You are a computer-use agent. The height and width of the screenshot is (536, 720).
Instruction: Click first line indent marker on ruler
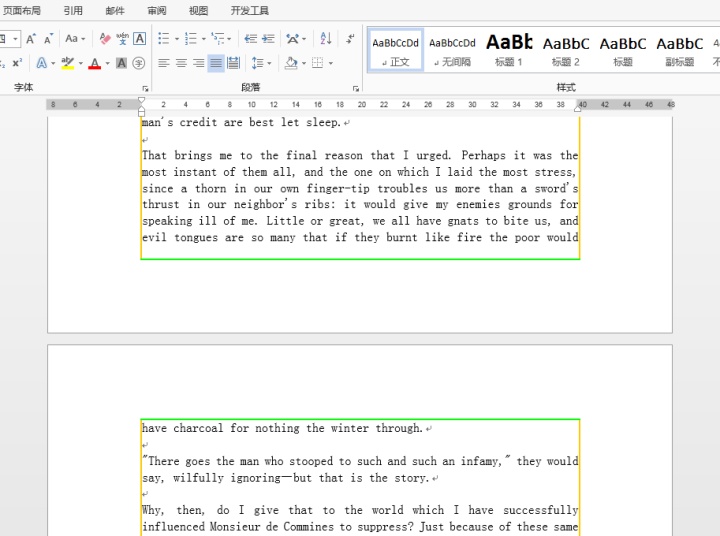(x=141, y=100)
